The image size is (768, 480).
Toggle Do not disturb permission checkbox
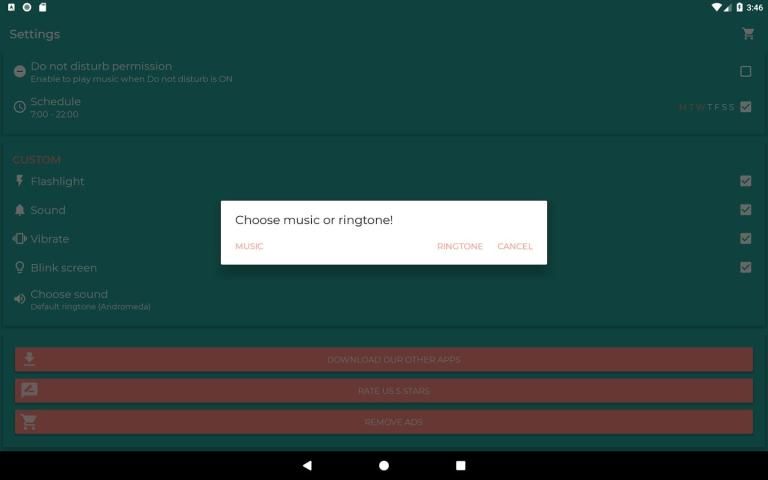pyautogui.click(x=745, y=71)
